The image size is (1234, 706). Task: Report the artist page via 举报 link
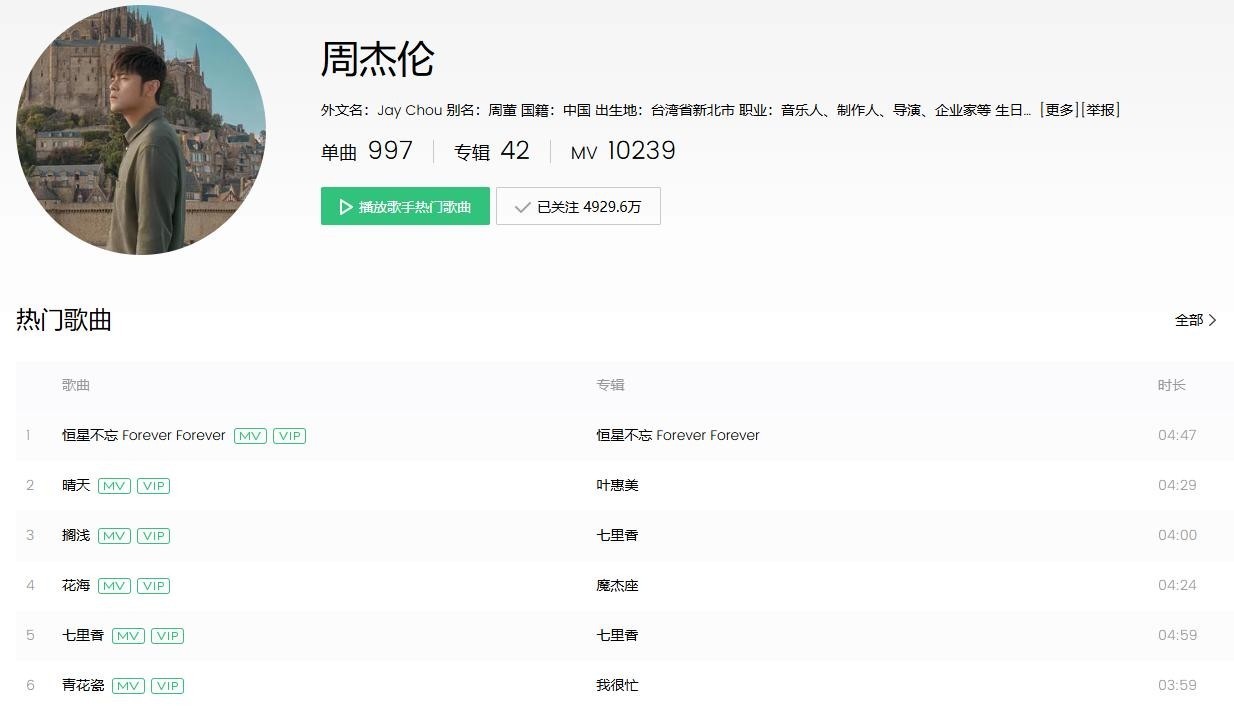click(x=1100, y=110)
